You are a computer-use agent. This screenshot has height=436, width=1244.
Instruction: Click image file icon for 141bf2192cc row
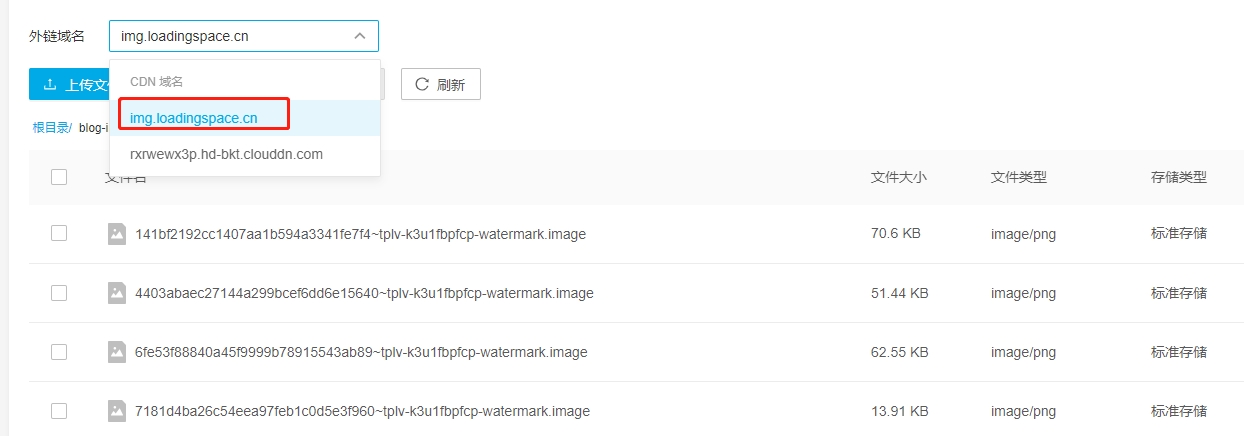[117, 234]
